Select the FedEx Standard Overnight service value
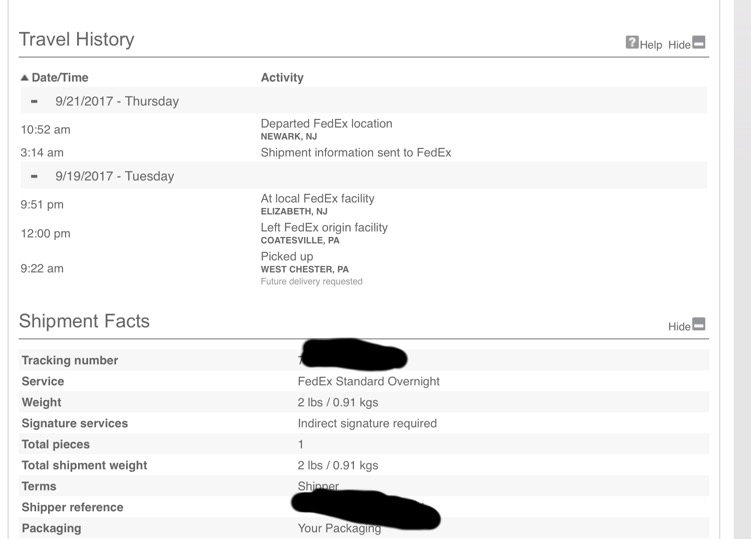This screenshot has height=539, width=751. click(x=368, y=381)
